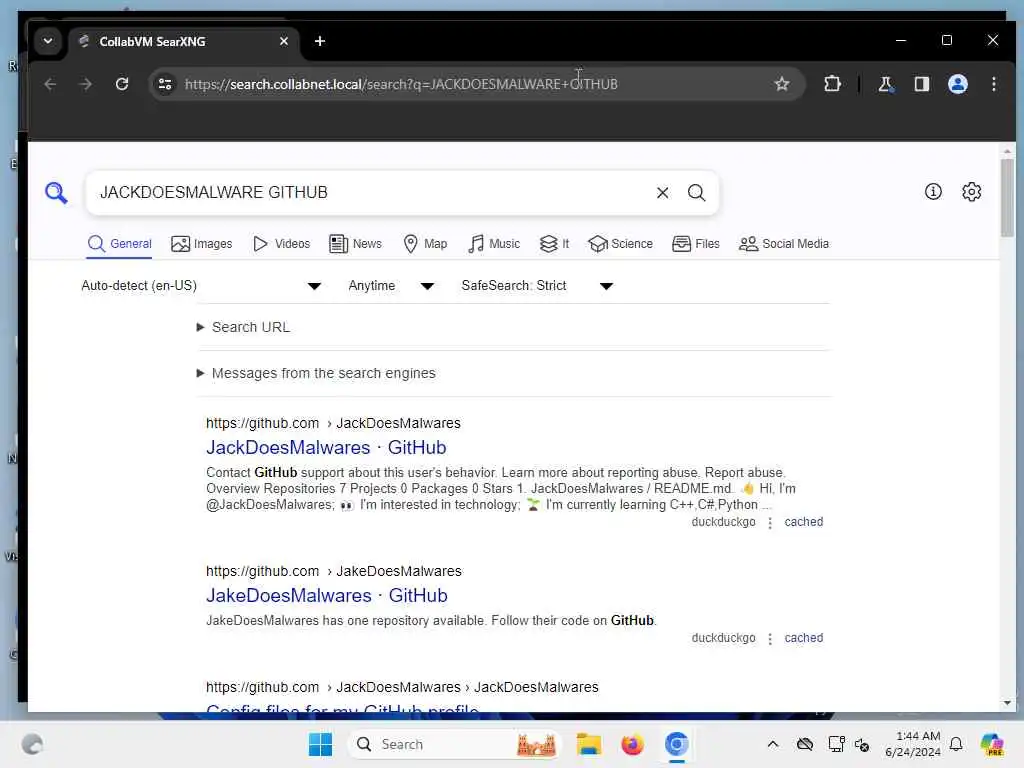1024x768 pixels.
Task: Click the github.com › JackDoesMalwares URL
Action: pos(333,423)
